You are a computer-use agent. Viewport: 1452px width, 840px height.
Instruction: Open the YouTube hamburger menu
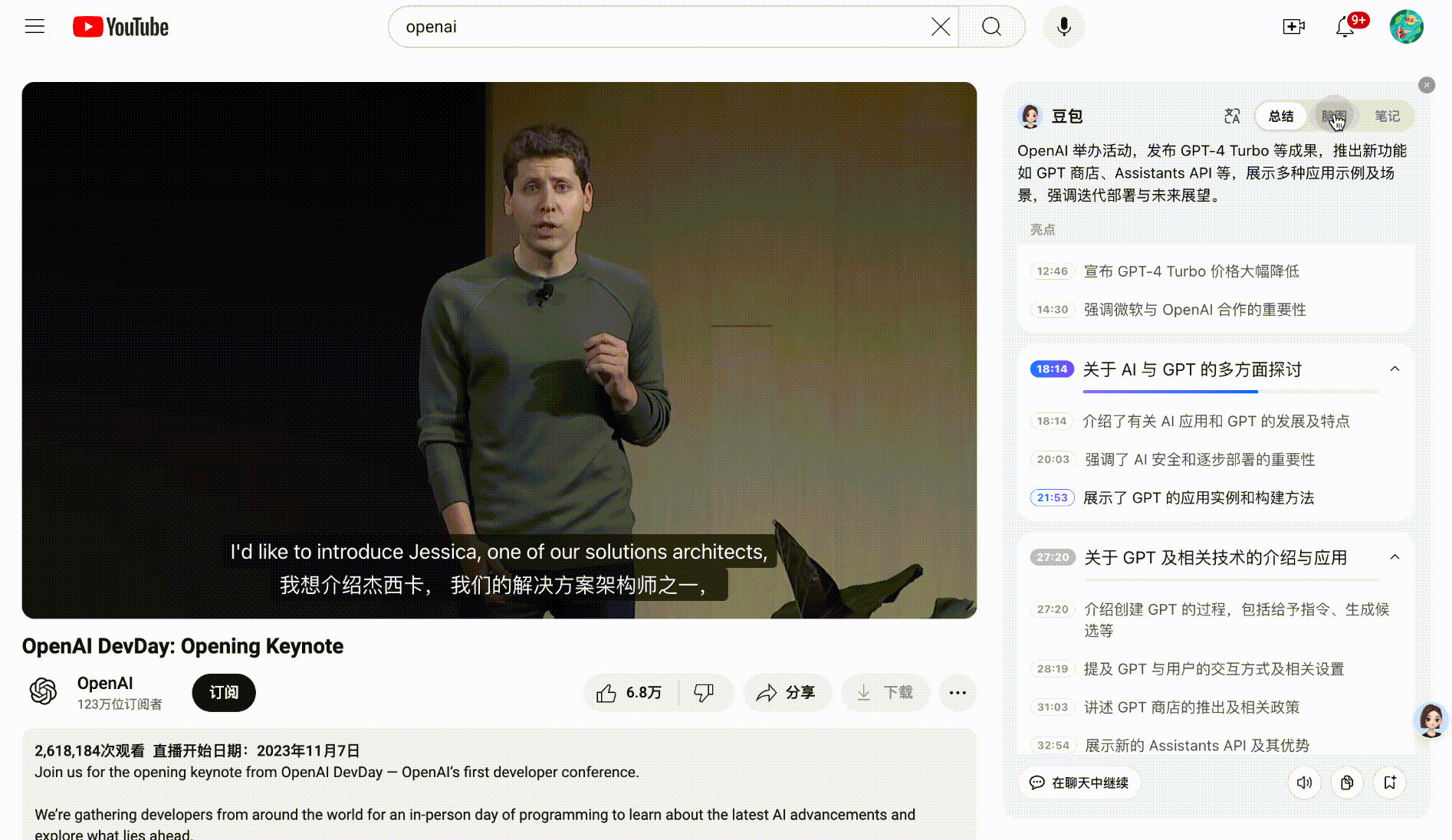tap(34, 27)
